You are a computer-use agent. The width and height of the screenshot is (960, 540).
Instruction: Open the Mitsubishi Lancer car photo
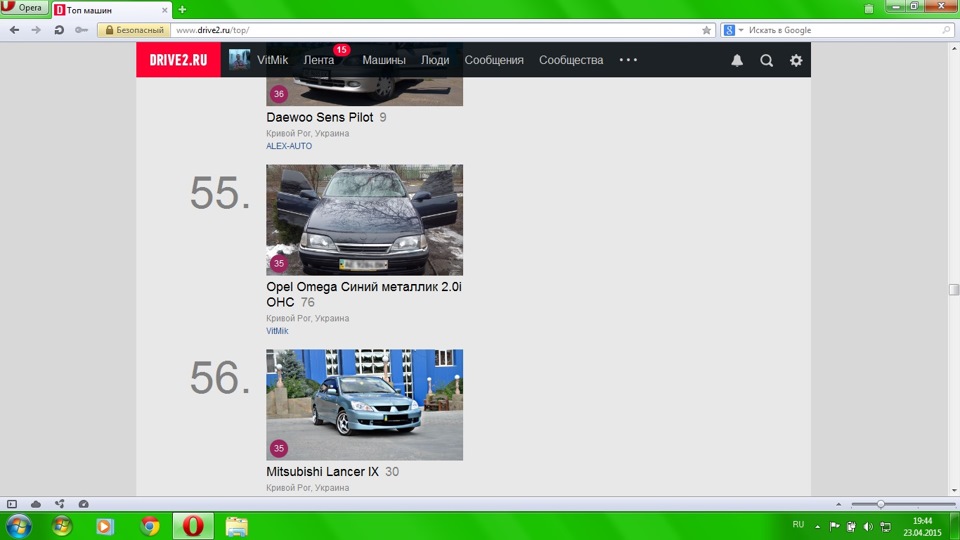(x=364, y=405)
